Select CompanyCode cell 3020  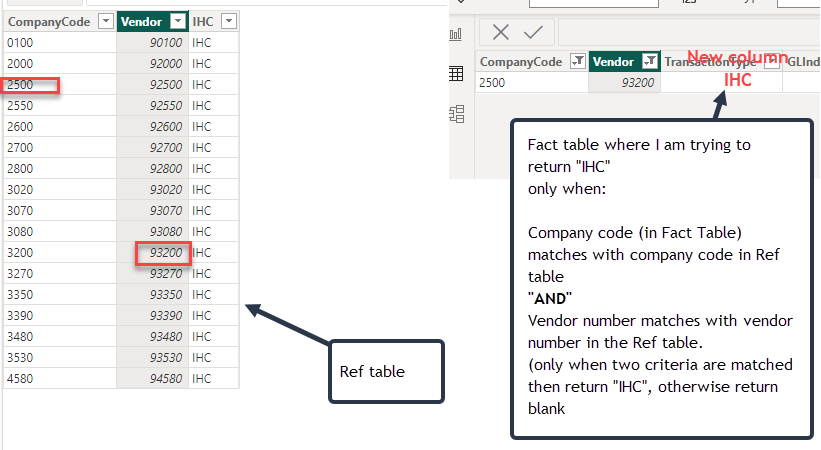[60, 189]
